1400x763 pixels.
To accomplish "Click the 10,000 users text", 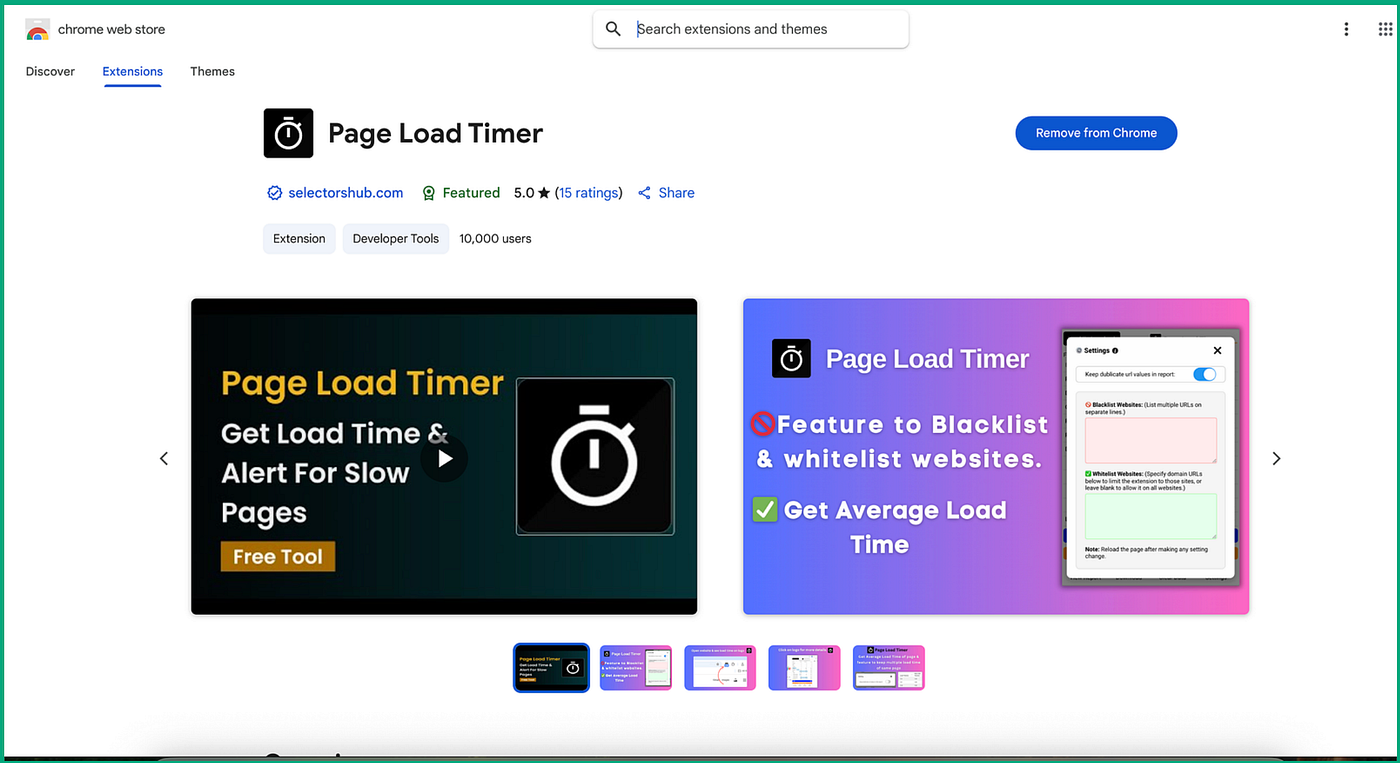I will (x=495, y=239).
